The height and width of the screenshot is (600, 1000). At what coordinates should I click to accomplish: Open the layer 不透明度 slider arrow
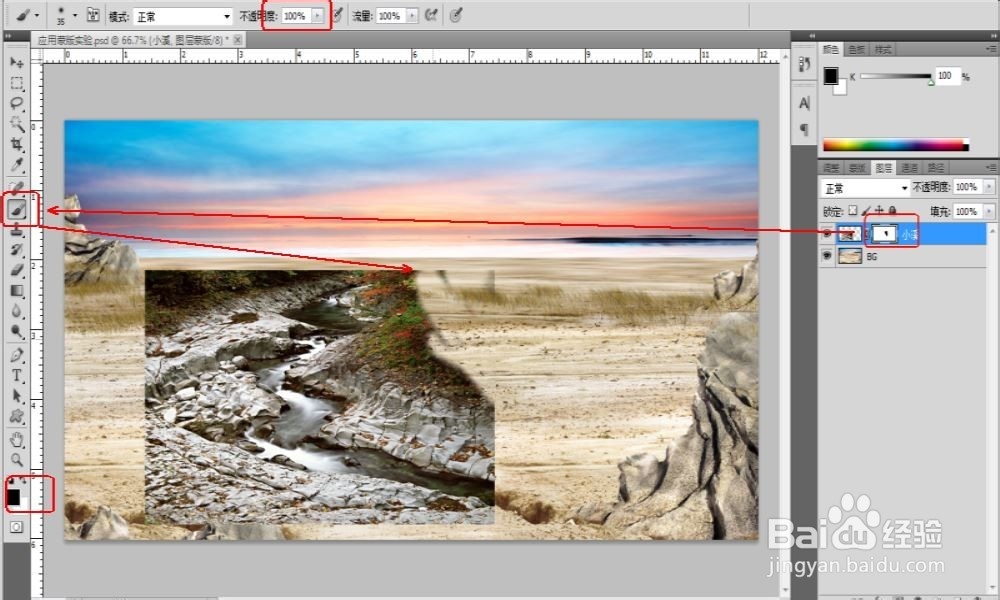click(989, 187)
